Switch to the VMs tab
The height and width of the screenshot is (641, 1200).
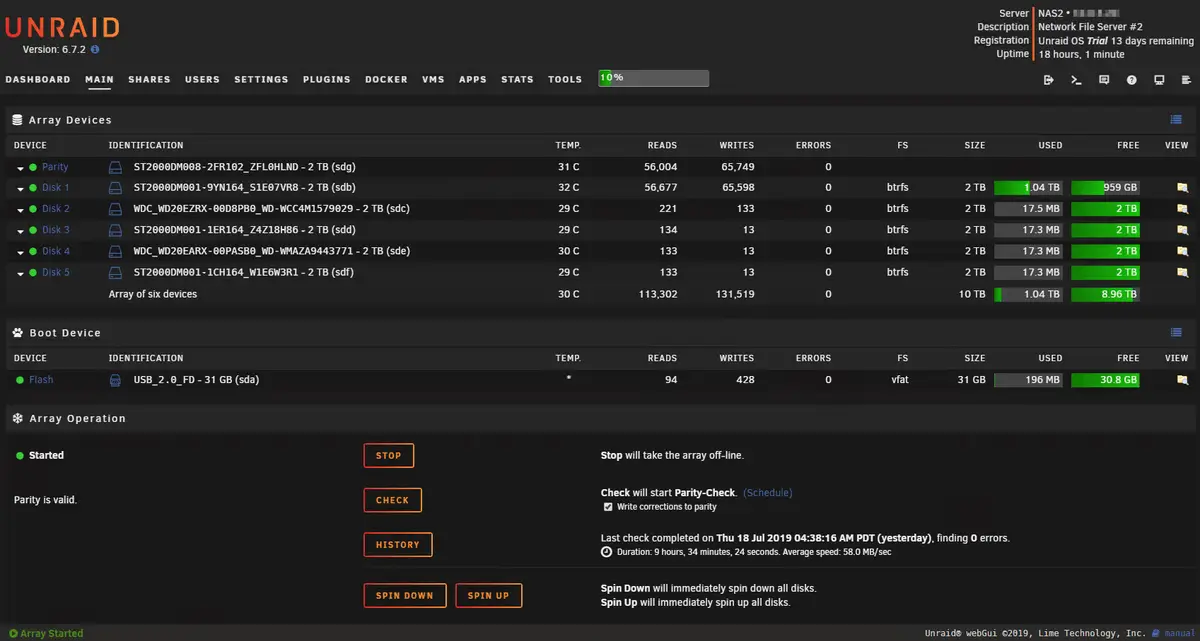(433, 79)
